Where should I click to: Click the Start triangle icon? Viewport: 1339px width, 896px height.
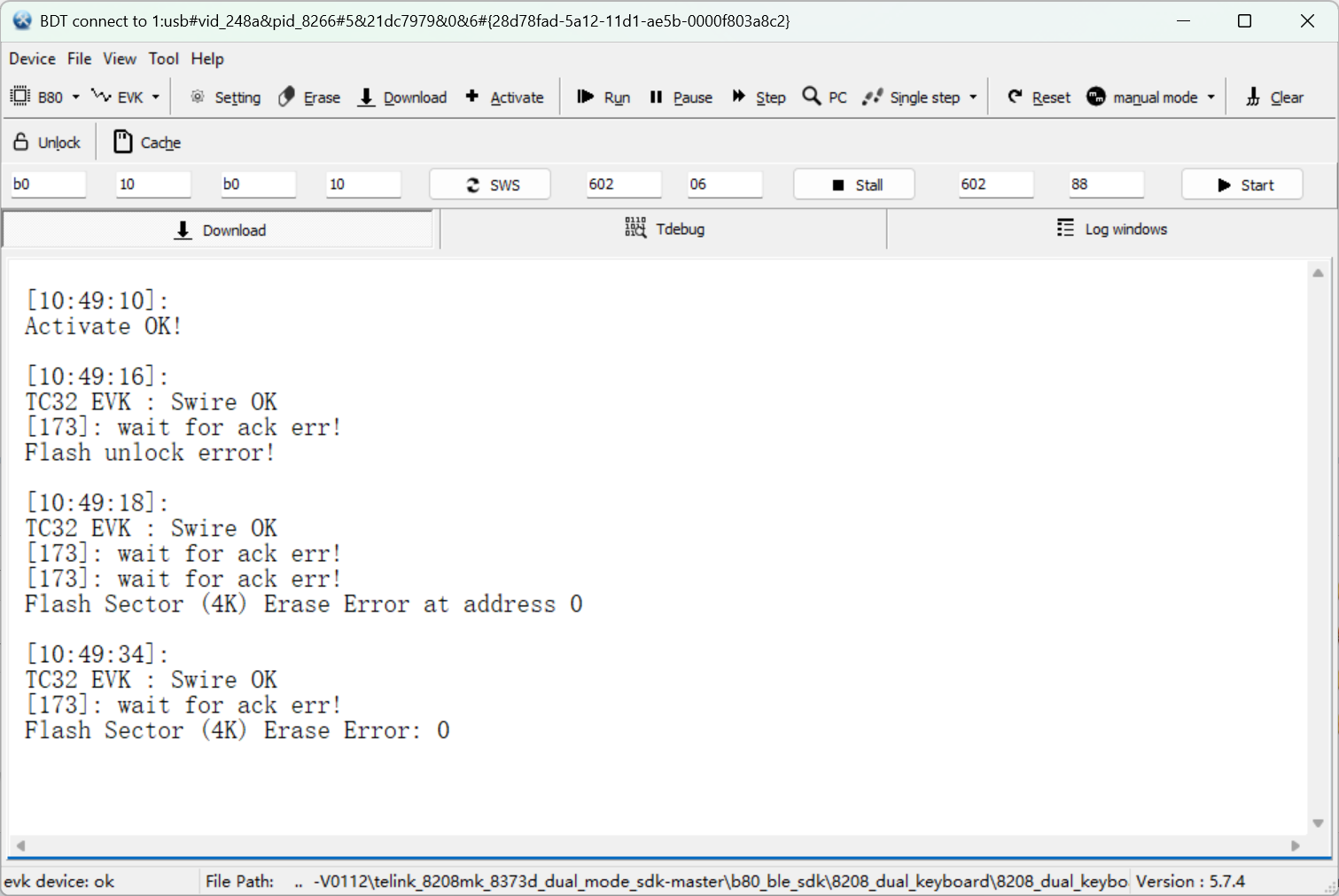pyautogui.click(x=1224, y=184)
